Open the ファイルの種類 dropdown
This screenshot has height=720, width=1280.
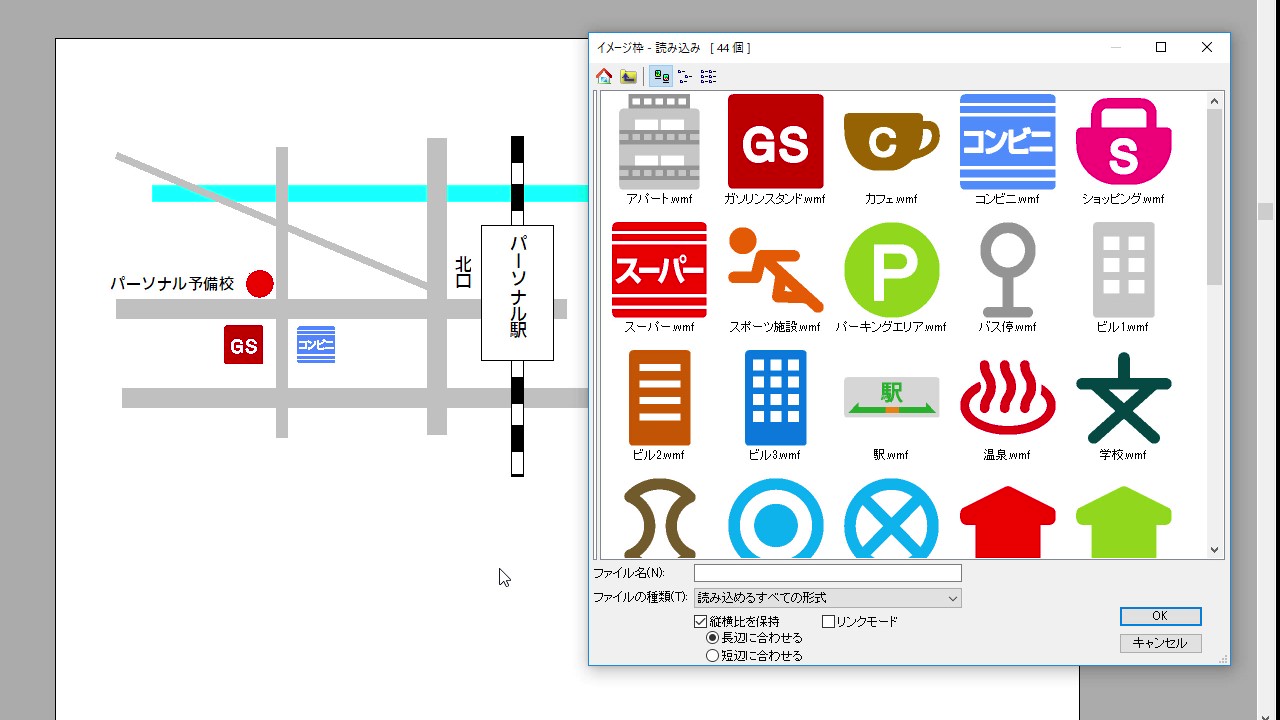point(827,598)
